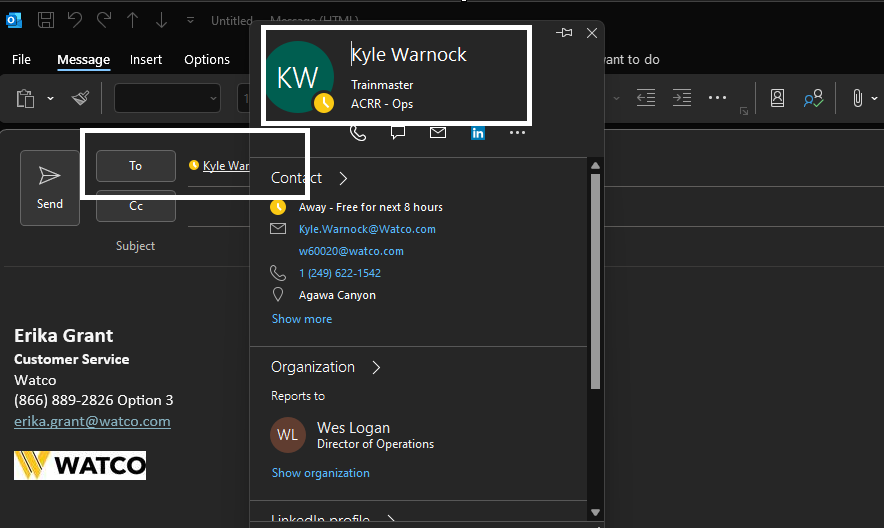Expand the Contact section chevron

(343, 179)
